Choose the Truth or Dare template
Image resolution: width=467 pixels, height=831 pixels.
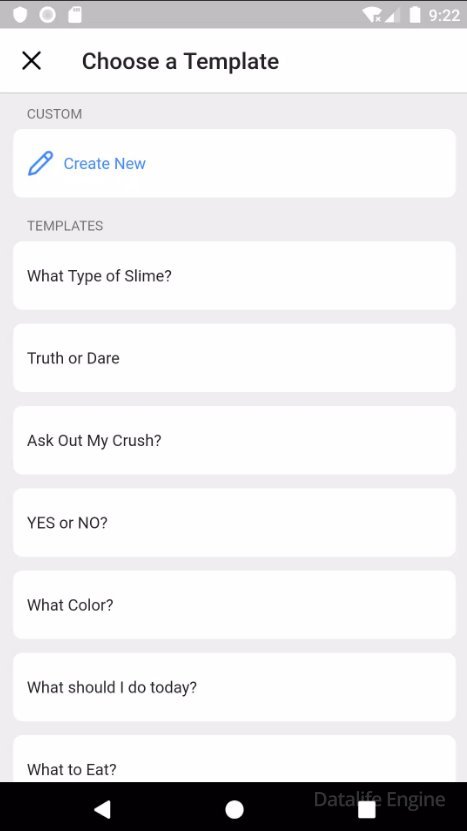coord(234,358)
